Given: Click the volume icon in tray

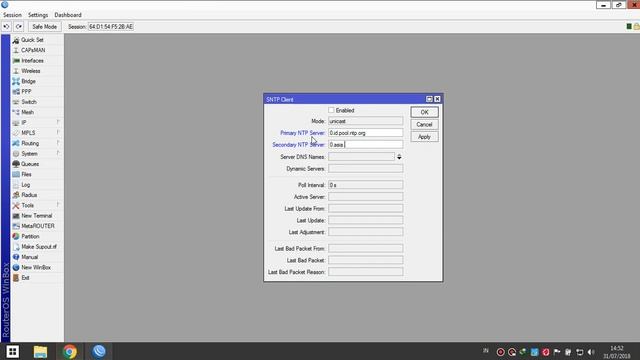Looking at the screenshot, I should (591, 352).
